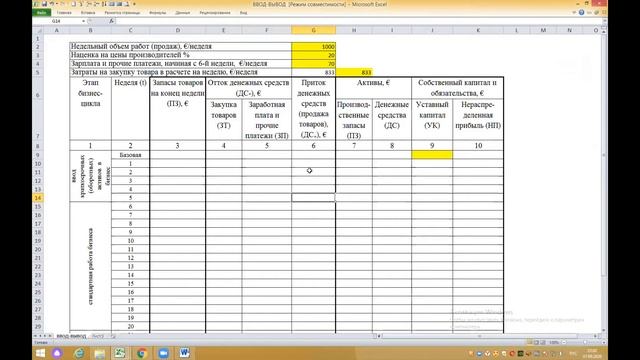Open the Данные ribbon tab
The image size is (640, 360).
(182, 13)
